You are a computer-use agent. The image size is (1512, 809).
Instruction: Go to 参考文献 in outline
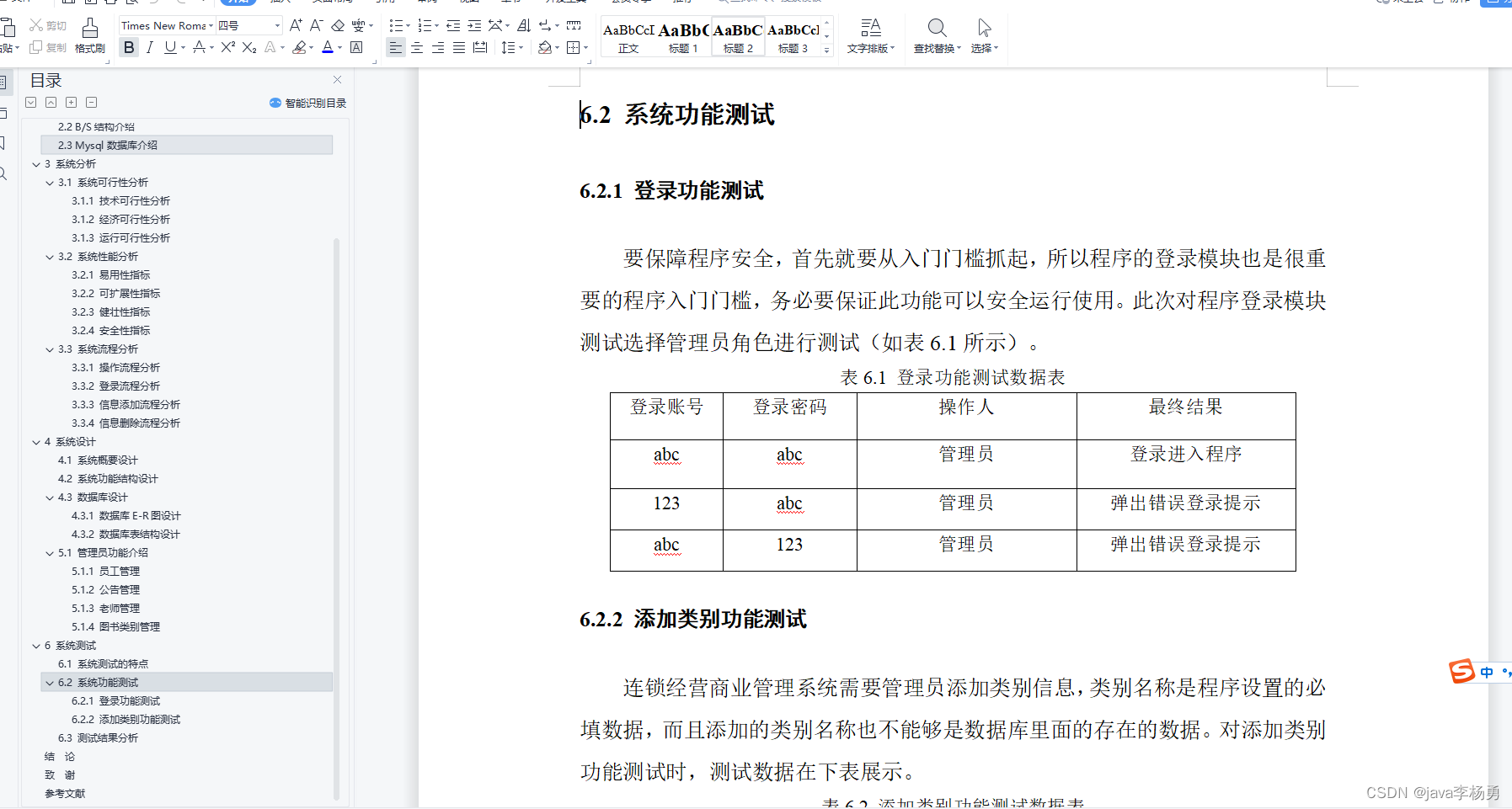coord(65,794)
